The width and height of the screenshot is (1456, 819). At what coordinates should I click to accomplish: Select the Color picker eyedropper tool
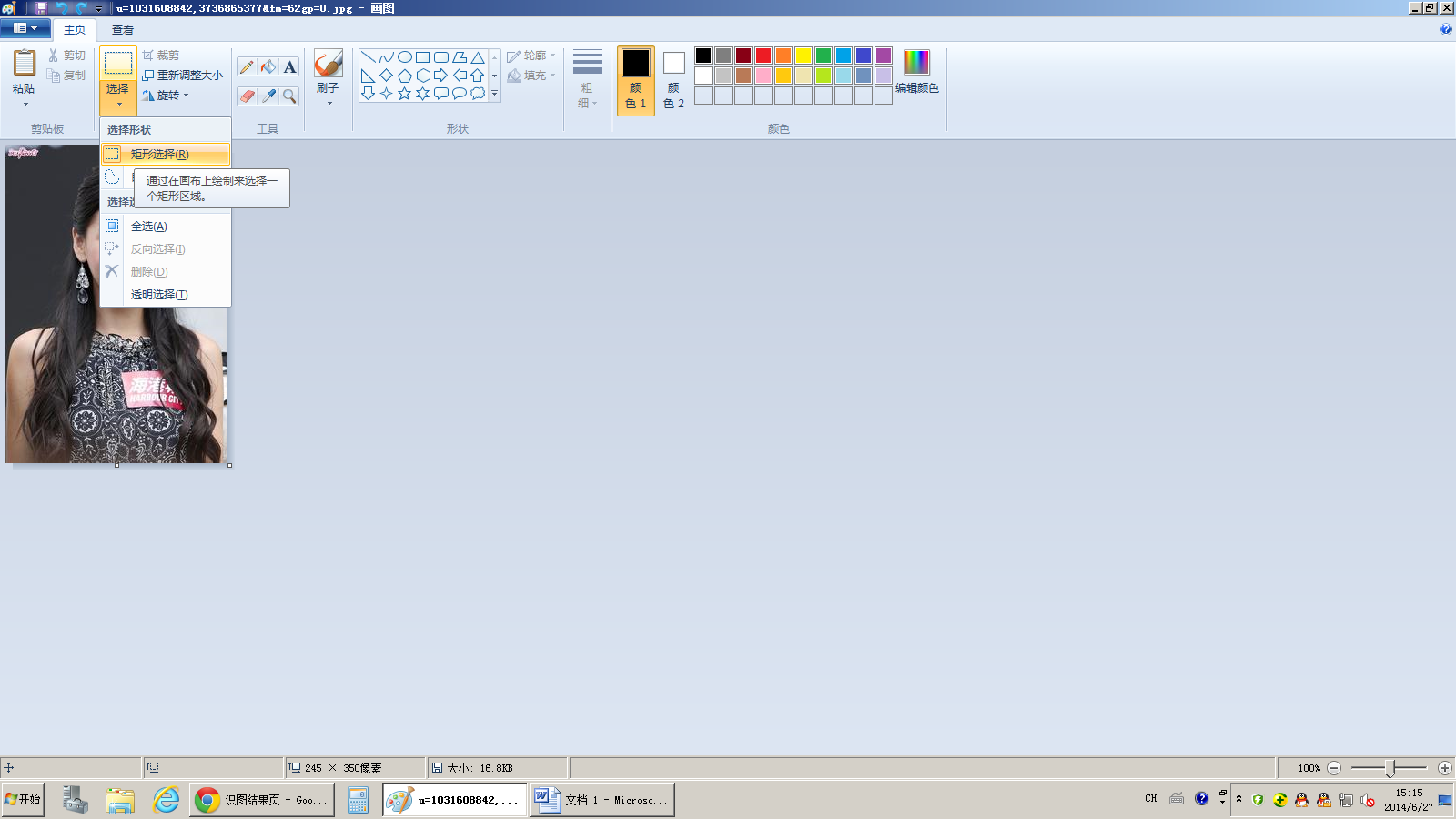268,96
